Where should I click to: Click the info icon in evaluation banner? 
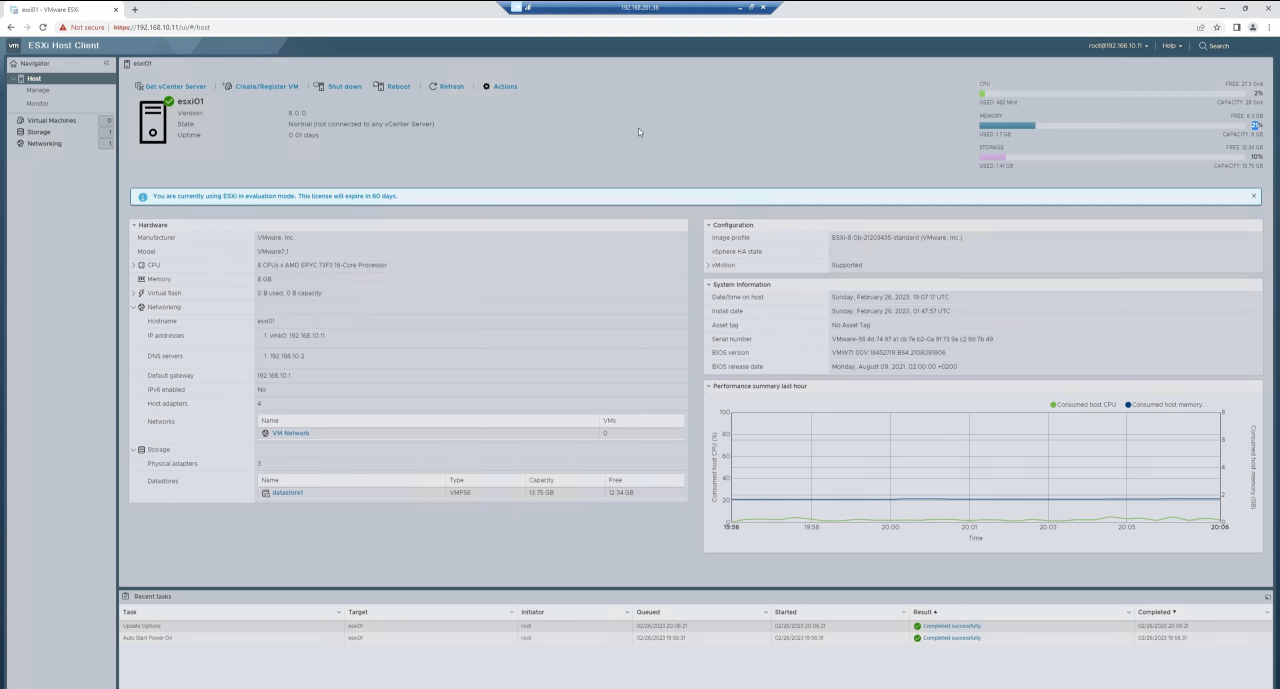(142, 197)
